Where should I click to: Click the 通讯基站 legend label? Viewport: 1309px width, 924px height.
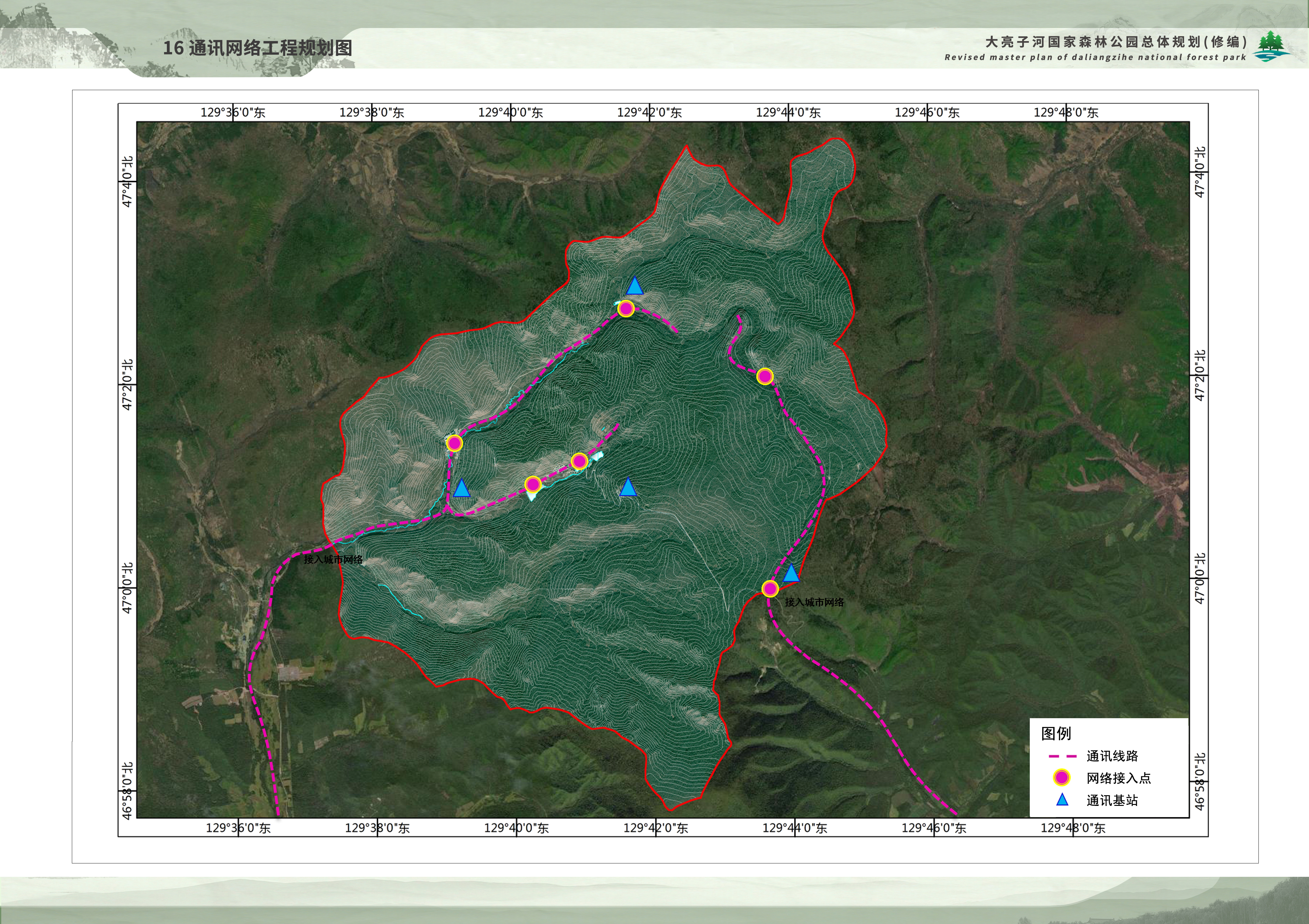pyautogui.click(x=1112, y=800)
